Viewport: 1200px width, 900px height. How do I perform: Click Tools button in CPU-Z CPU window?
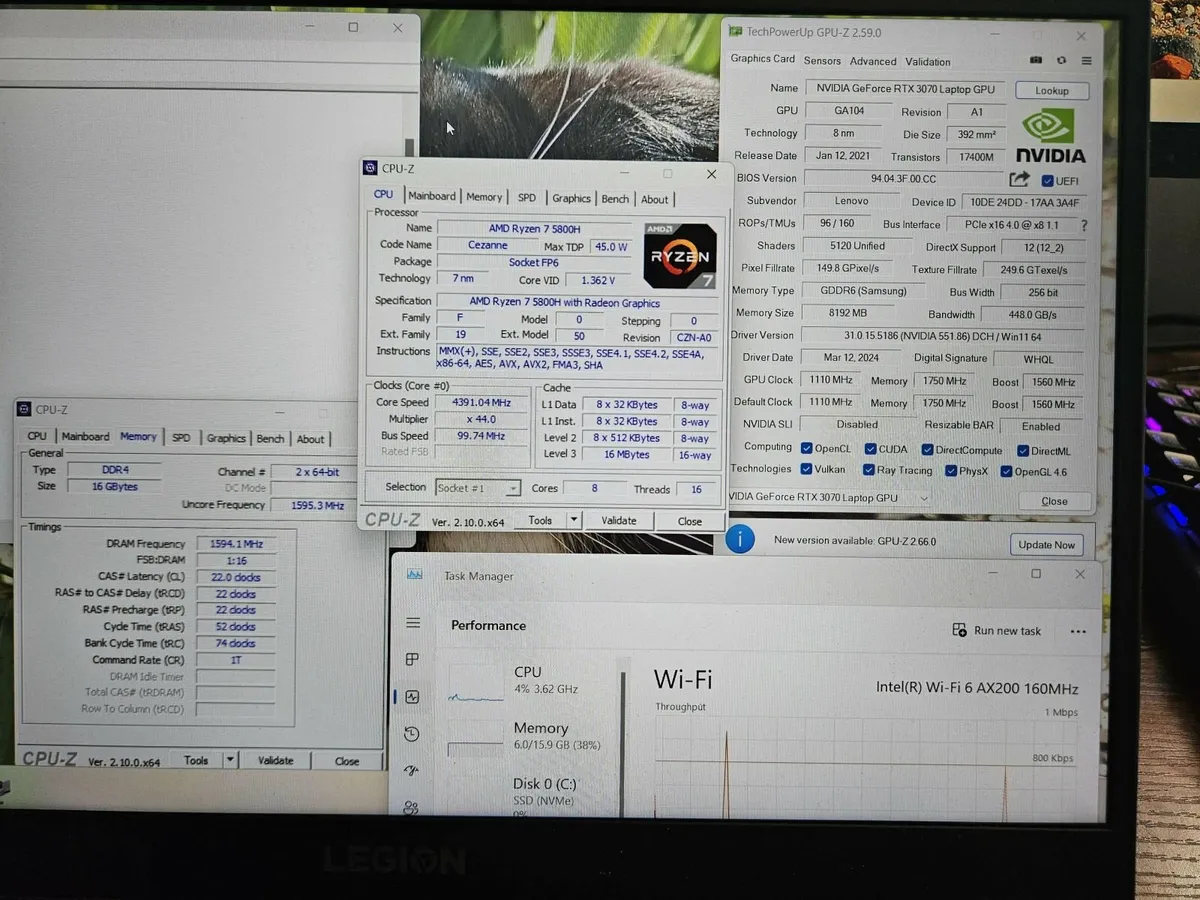[x=540, y=520]
